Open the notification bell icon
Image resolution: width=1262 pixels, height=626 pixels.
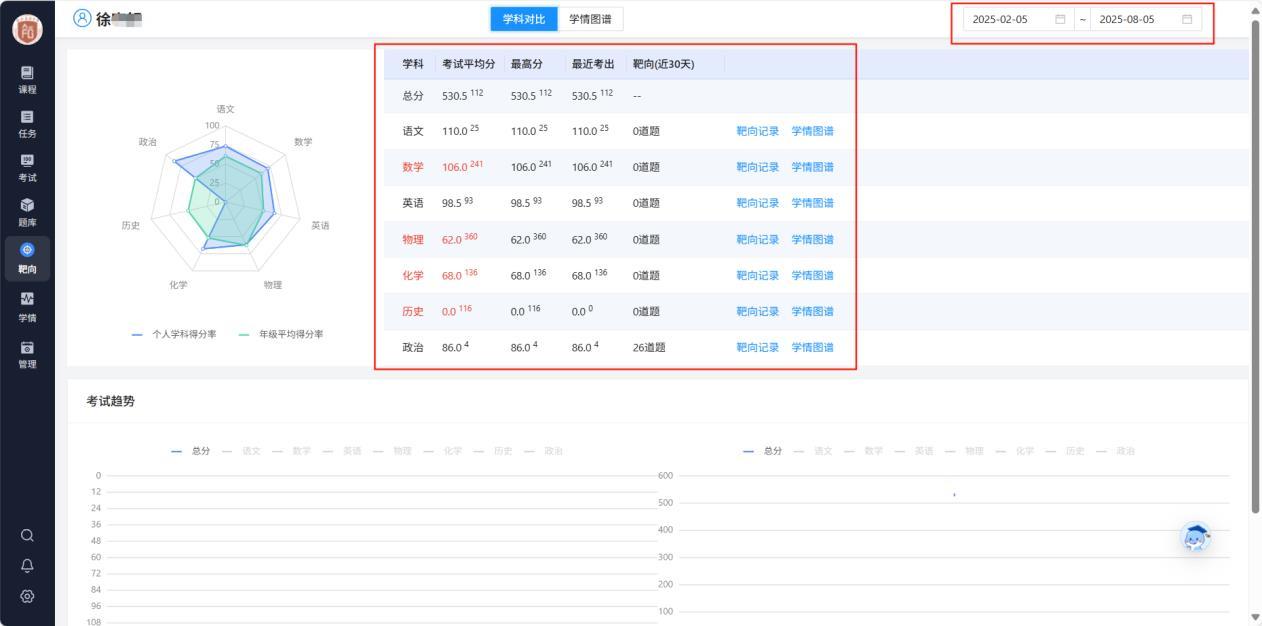tap(27, 565)
